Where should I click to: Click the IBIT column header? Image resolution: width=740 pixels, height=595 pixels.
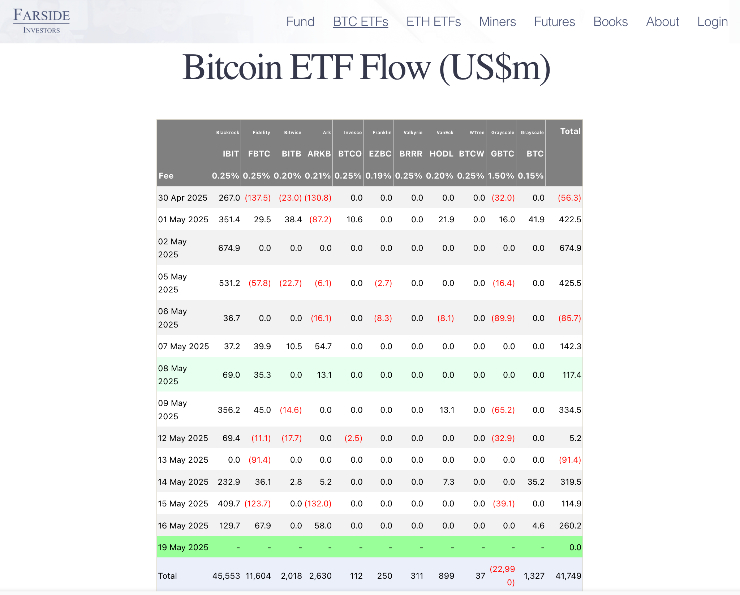[230, 154]
